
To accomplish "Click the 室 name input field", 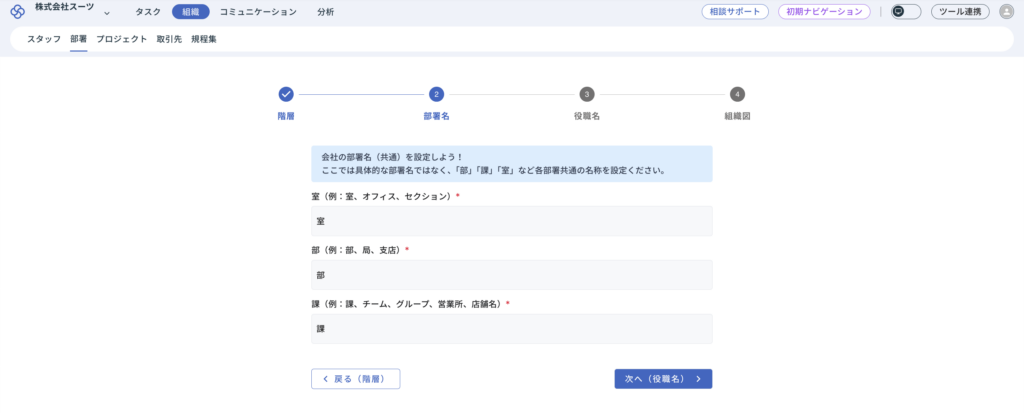I will point(511,222).
